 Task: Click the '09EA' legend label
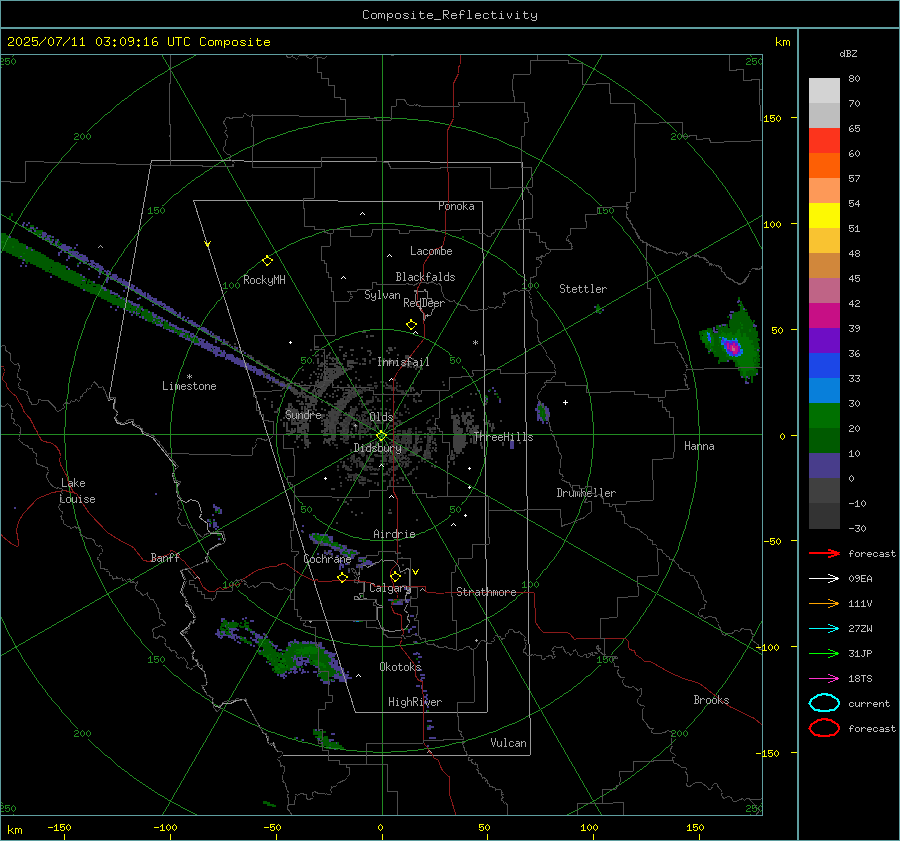860,579
